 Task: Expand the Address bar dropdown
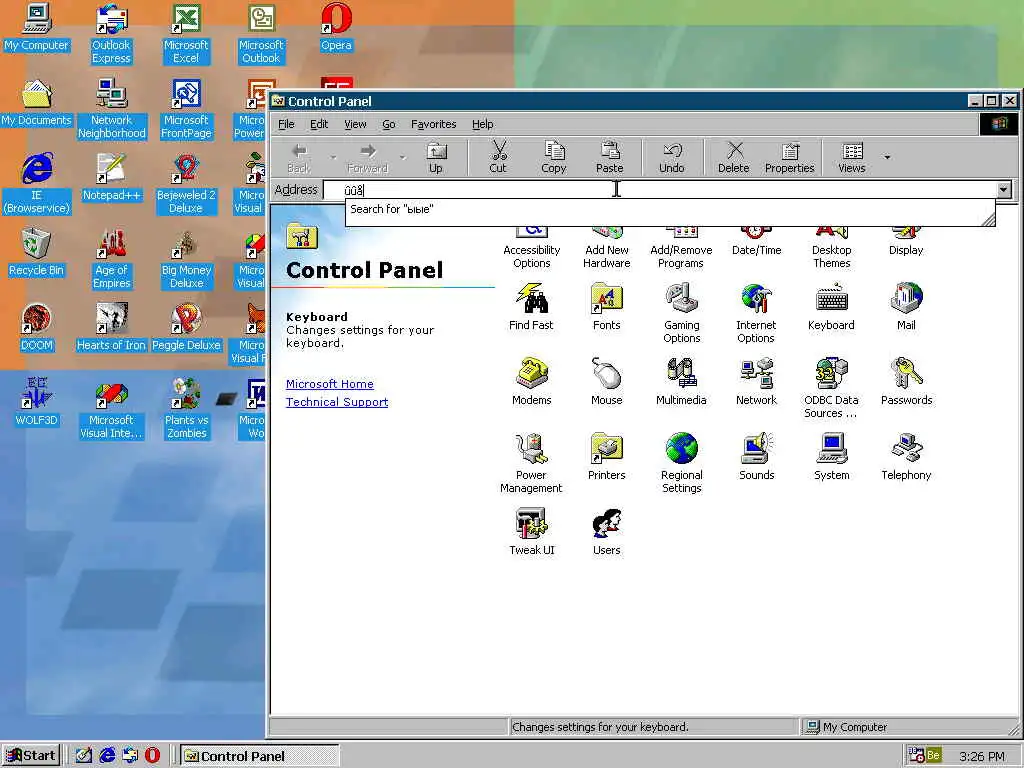[1004, 190]
